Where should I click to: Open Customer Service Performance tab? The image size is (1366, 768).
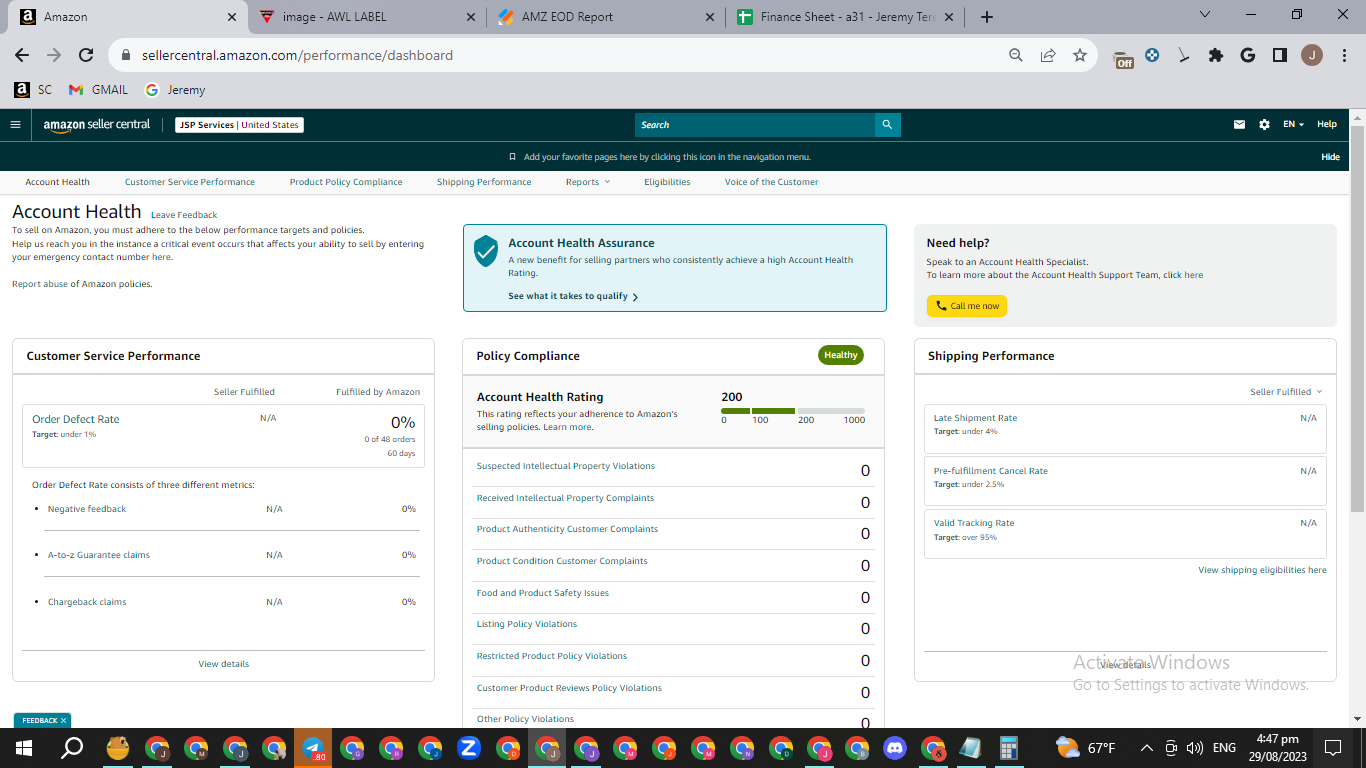tap(190, 182)
